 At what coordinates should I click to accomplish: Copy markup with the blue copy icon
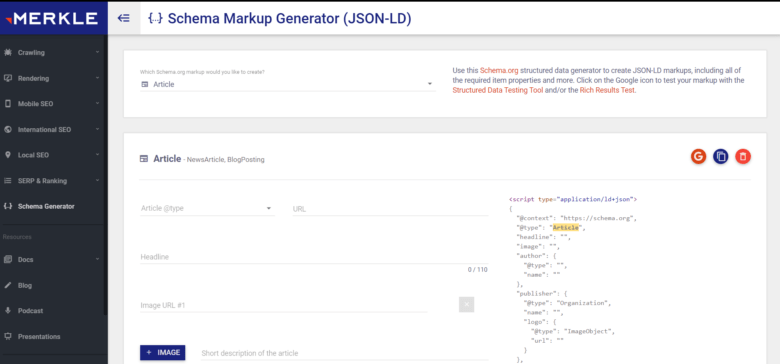click(x=721, y=157)
